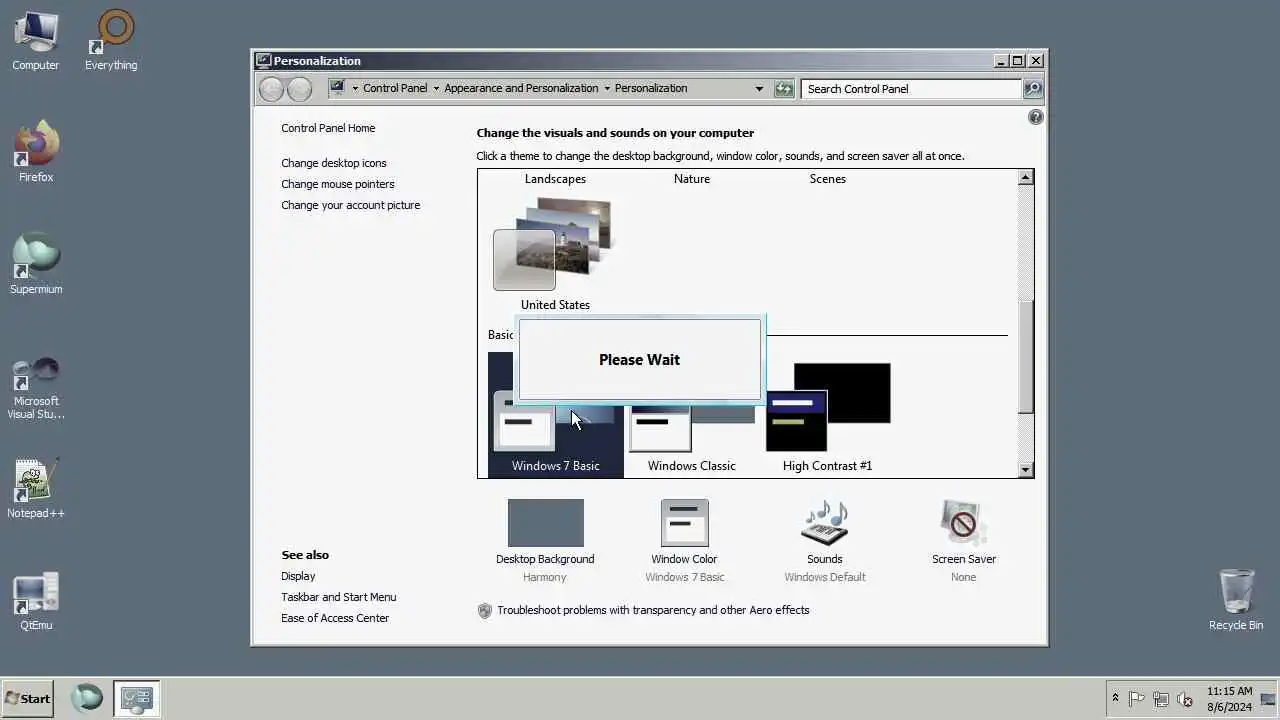Screen dimensions: 1280x720
Task: Launch the Microsoft Visual Studio shortcut
Action: coord(36,388)
